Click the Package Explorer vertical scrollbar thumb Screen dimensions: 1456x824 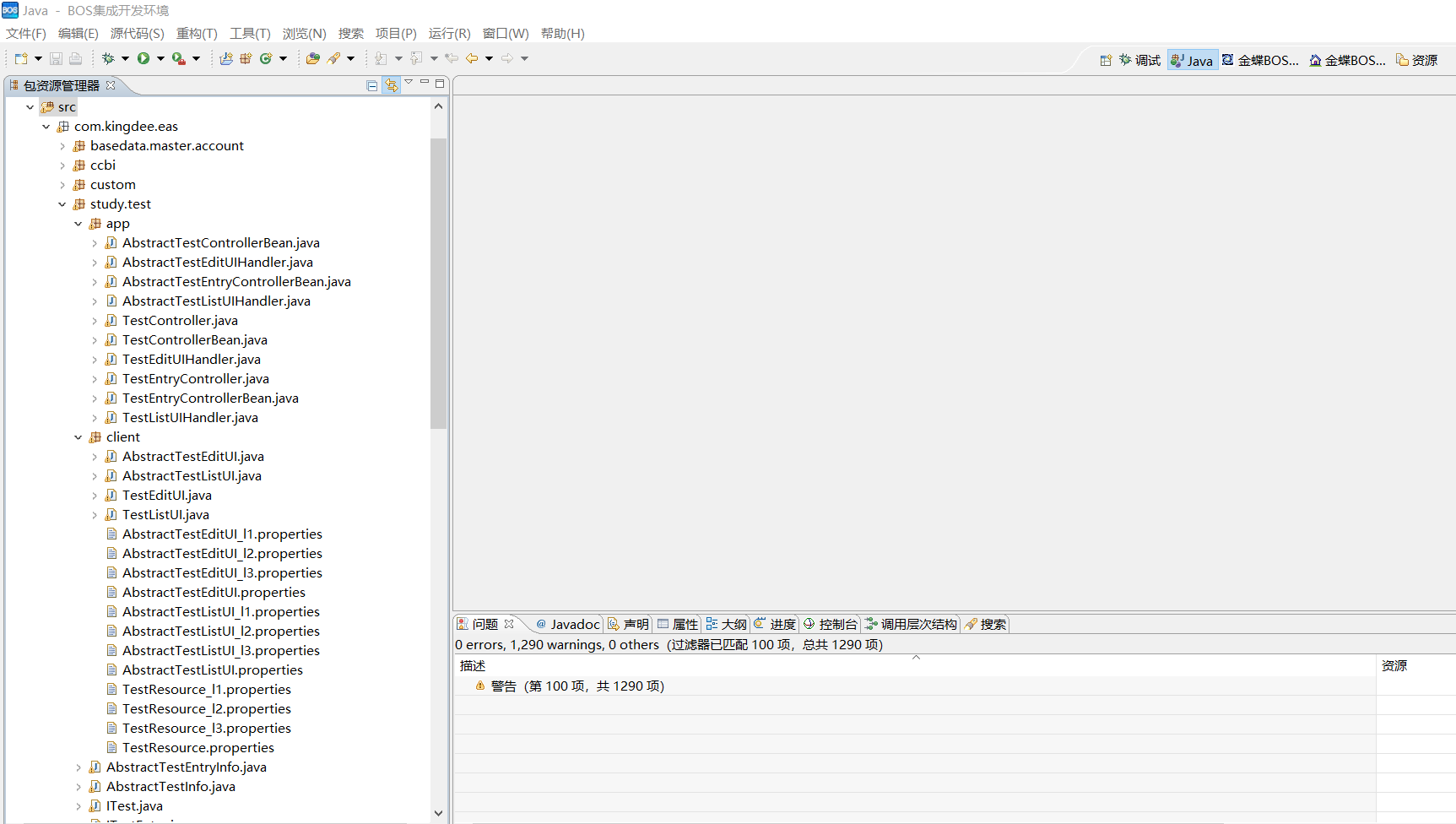pyautogui.click(x=438, y=284)
